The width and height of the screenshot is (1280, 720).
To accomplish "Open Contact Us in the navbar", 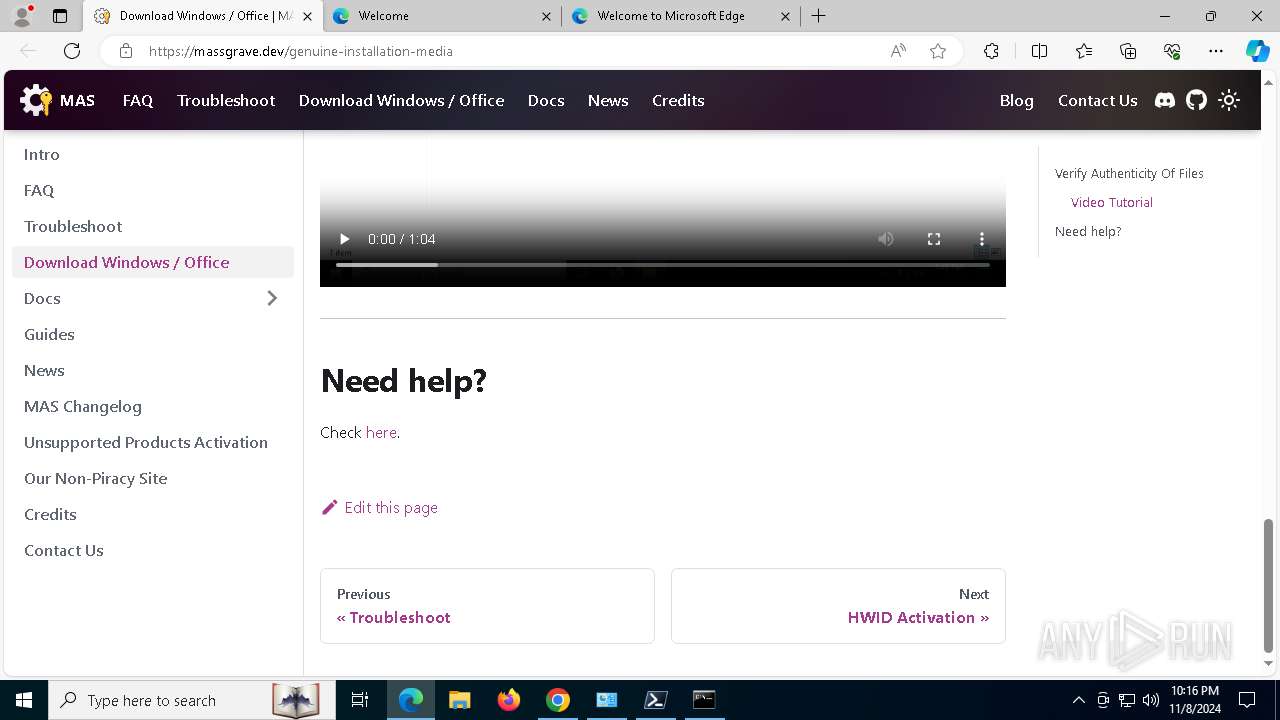I will point(1097,100).
